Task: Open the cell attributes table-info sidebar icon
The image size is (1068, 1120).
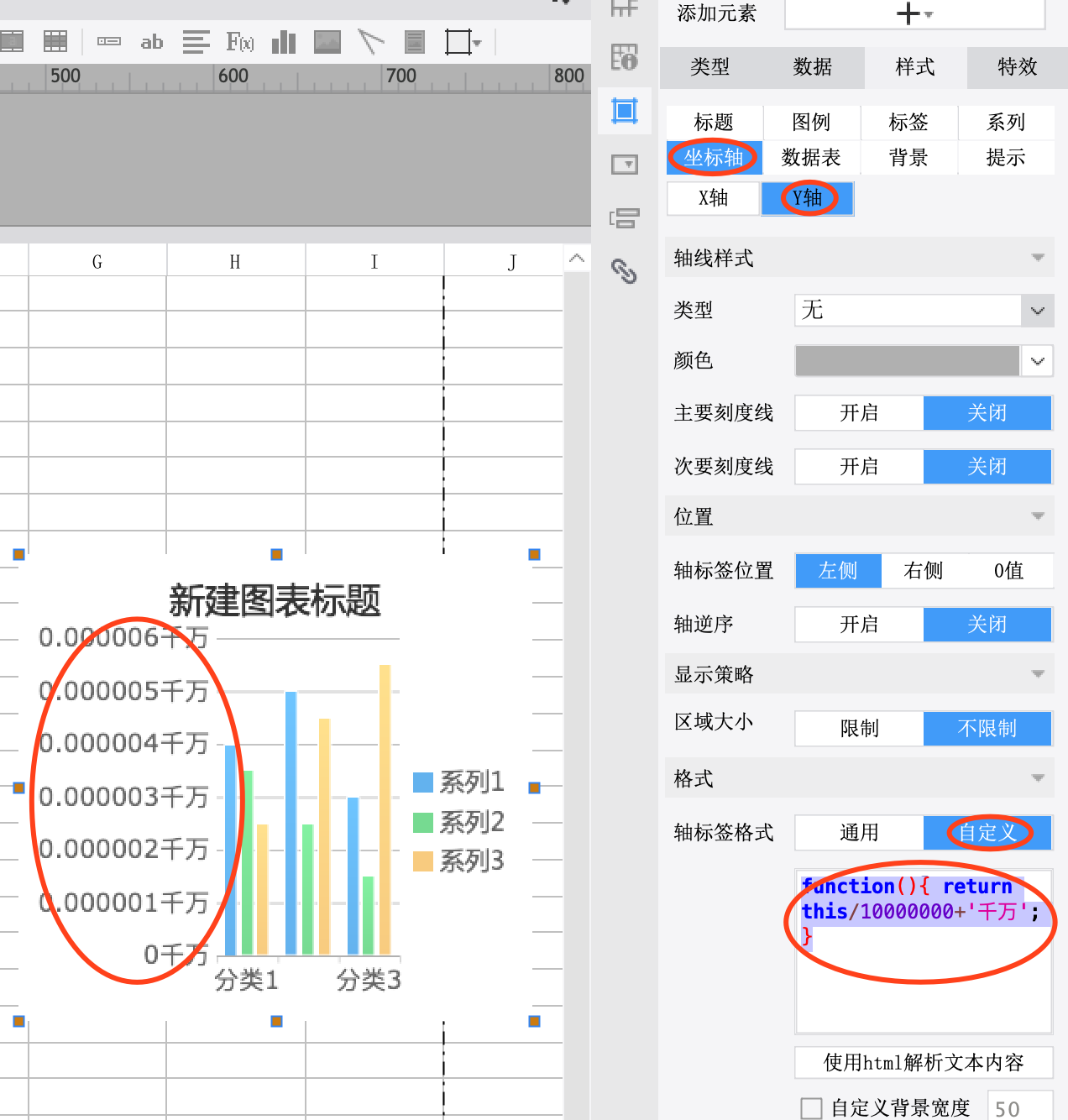Action: click(x=625, y=57)
